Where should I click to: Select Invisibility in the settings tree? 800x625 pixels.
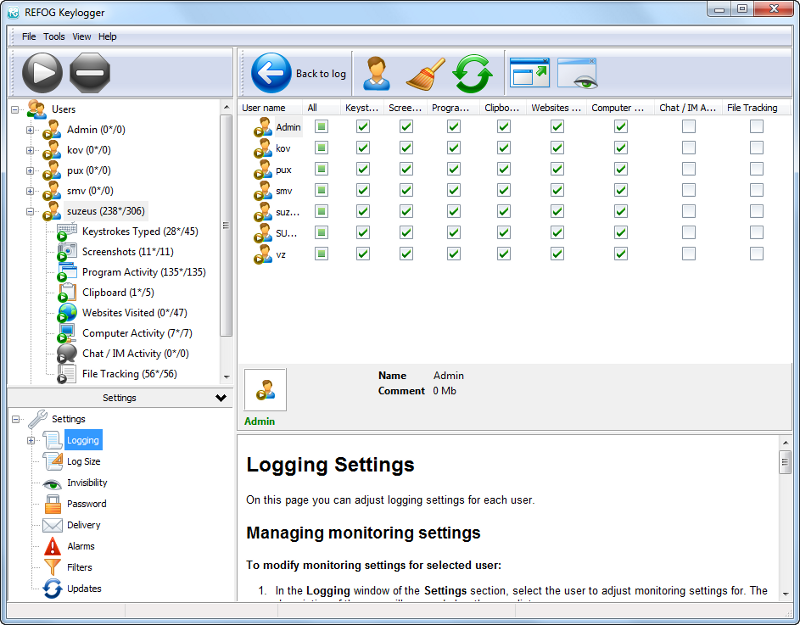(87, 483)
